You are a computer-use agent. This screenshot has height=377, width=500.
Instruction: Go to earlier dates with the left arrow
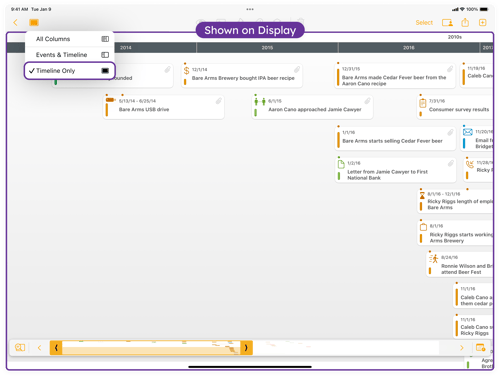point(39,348)
